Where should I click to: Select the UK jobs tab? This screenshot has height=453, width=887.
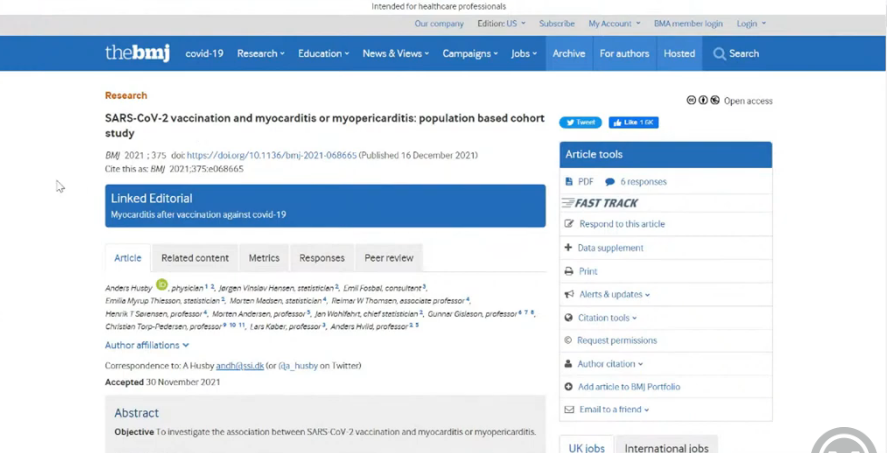(x=587, y=447)
